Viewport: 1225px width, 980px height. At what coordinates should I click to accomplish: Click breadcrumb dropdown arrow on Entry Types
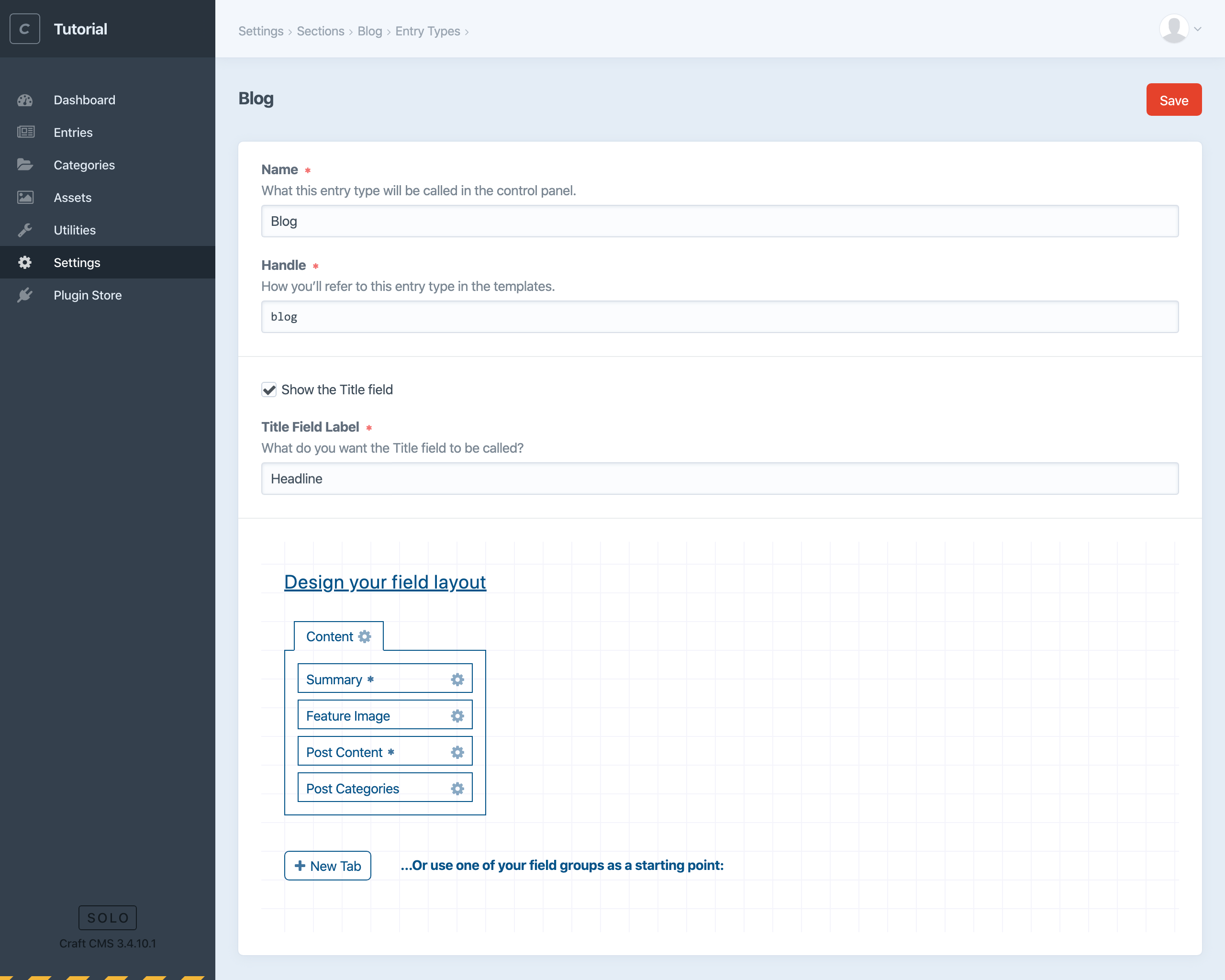(467, 32)
